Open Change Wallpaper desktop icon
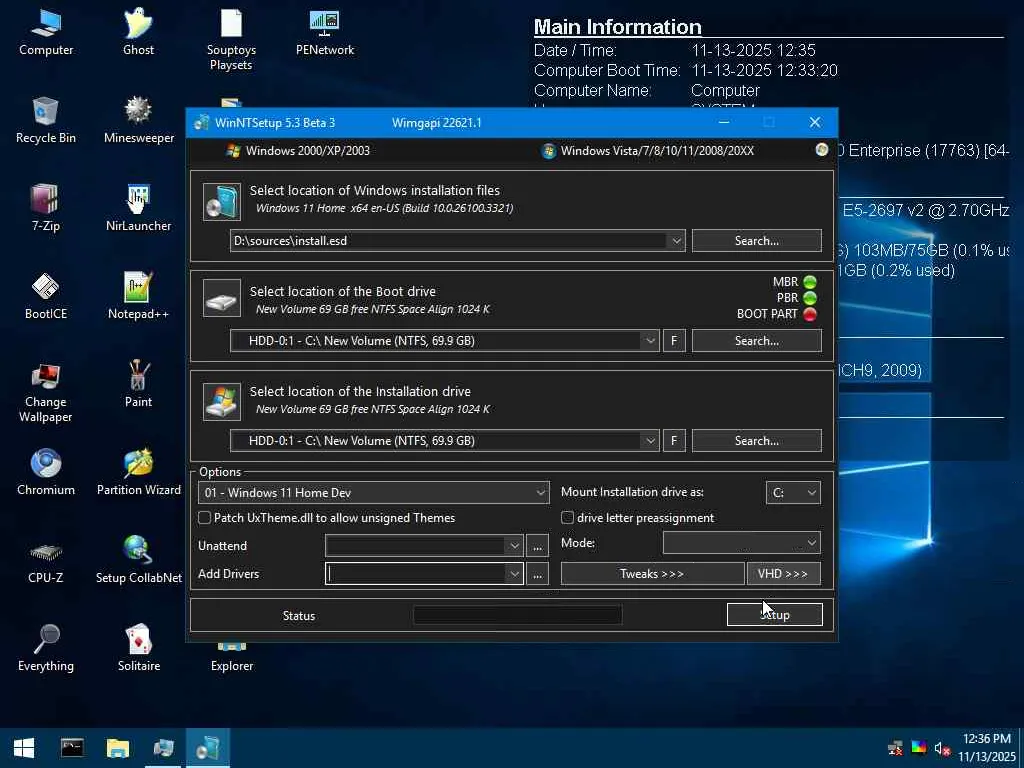Image resolution: width=1024 pixels, height=768 pixels. tap(46, 392)
